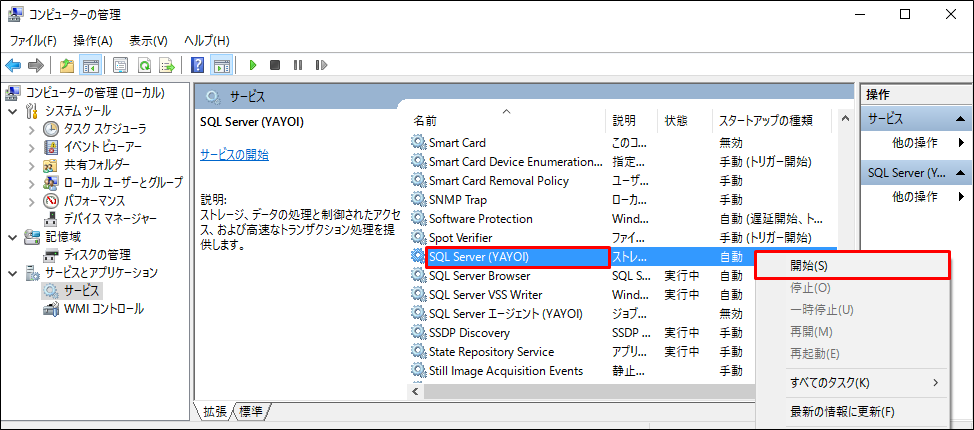This screenshot has width=974, height=430.
Task: Open the すべてのタスク(K) submenu
Action: (829, 383)
